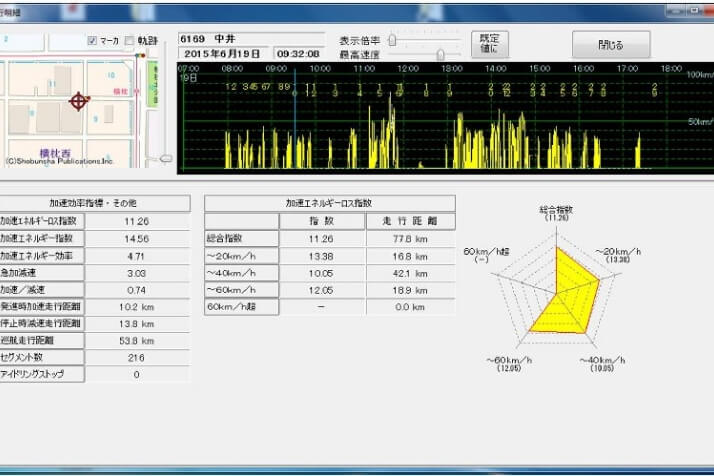Click the red crosshair marker on map
The height and width of the screenshot is (476, 714).
[79, 101]
